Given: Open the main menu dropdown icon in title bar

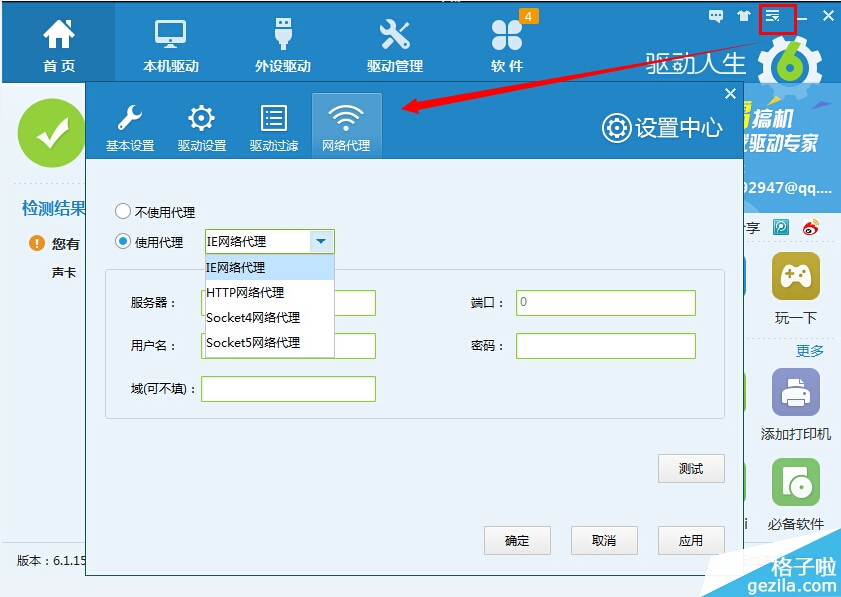Looking at the screenshot, I should tap(773, 16).
